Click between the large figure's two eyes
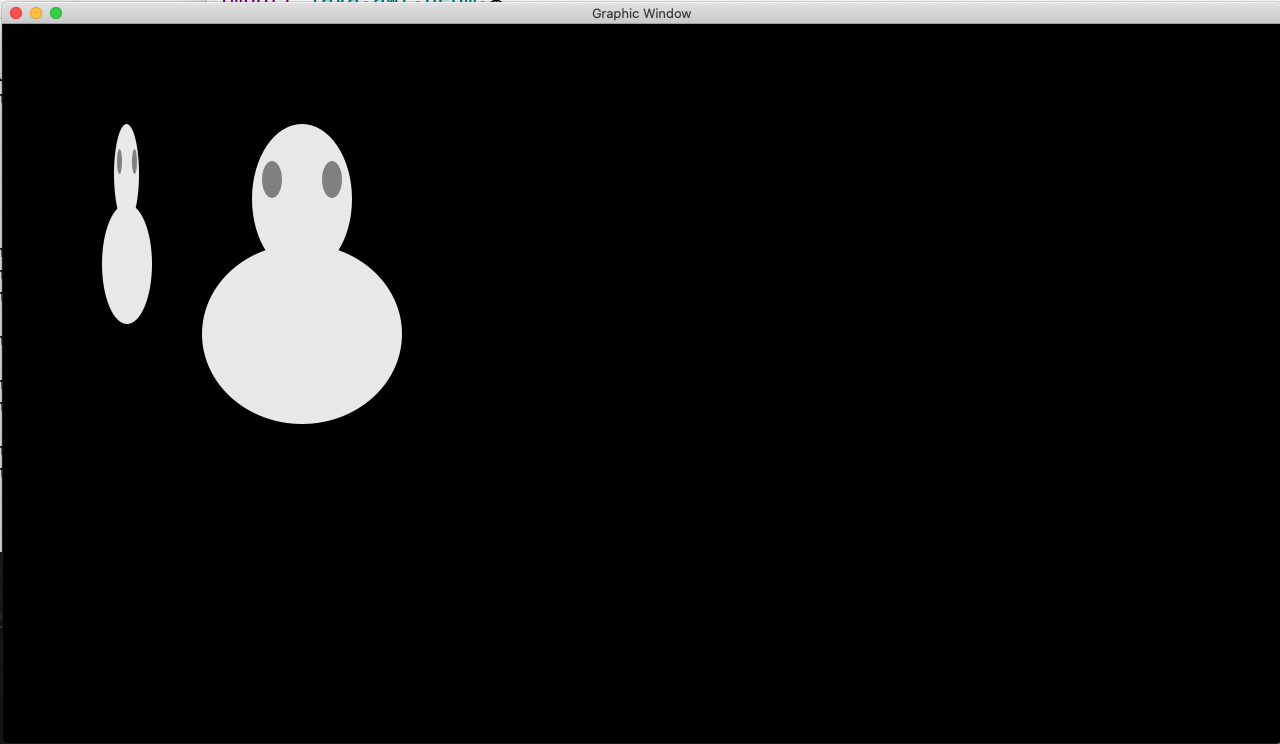The width and height of the screenshot is (1280, 744). click(302, 180)
